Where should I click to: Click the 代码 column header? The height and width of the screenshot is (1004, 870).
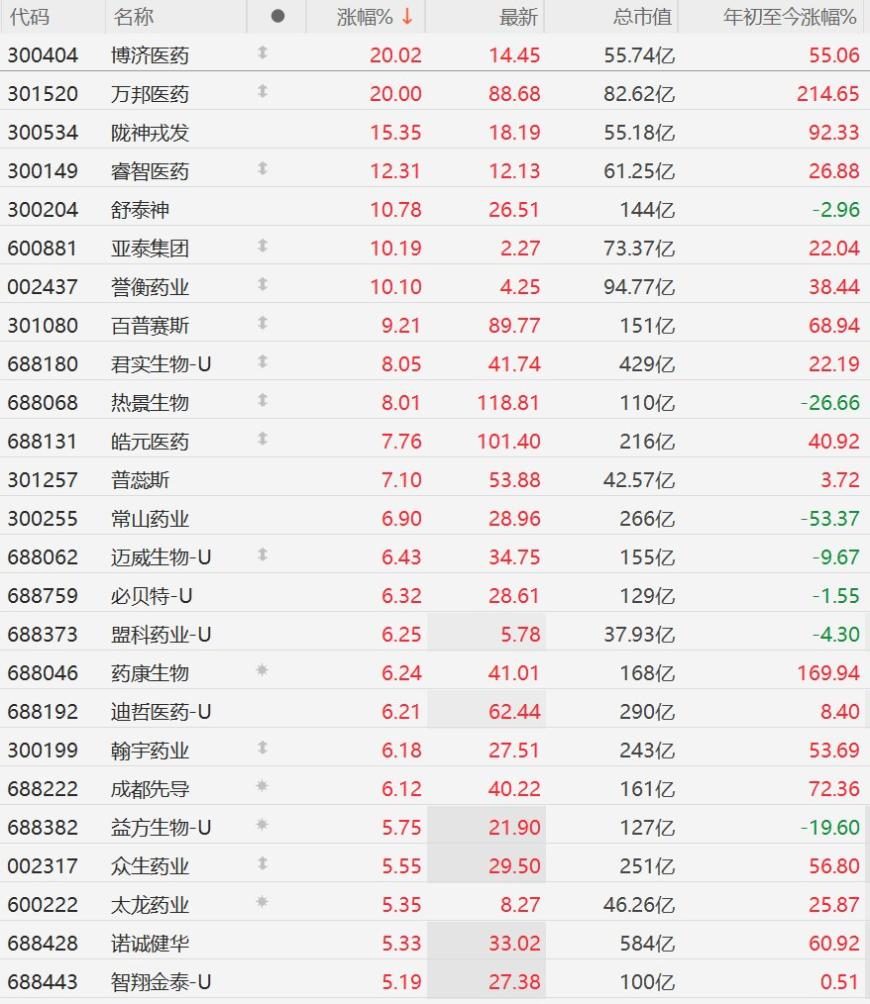tap(29, 17)
